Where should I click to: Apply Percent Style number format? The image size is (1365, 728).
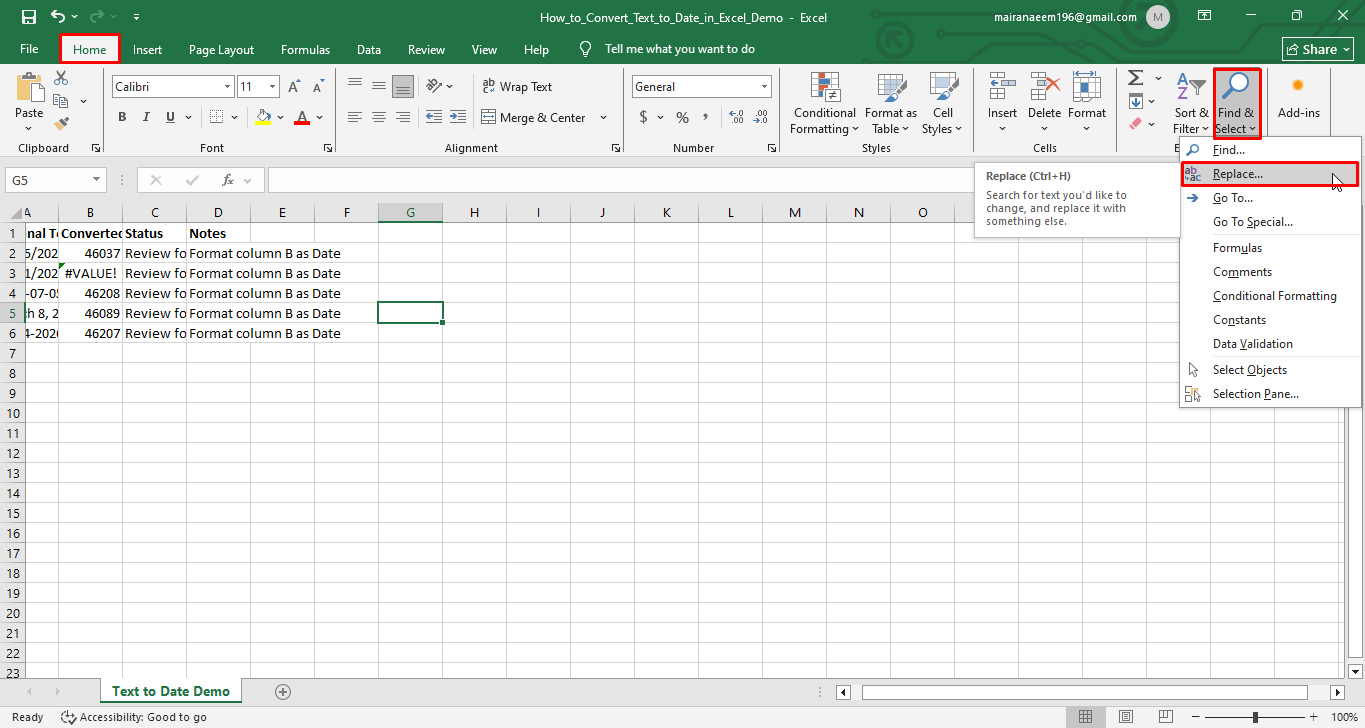point(682,117)
